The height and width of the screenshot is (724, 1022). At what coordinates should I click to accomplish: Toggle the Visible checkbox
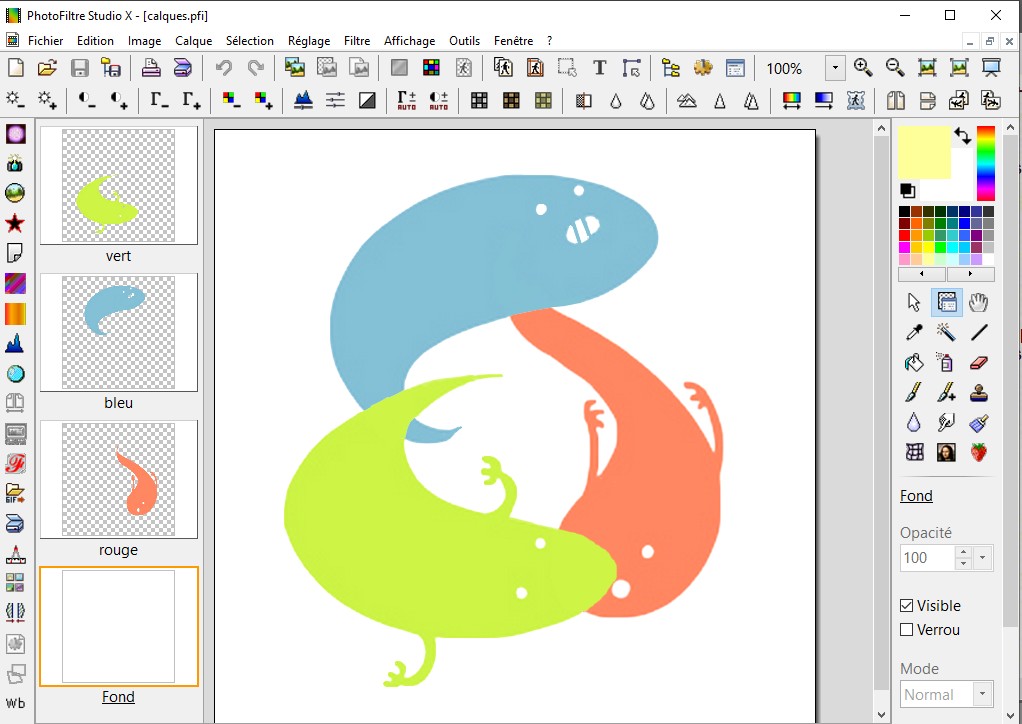[906, 605]
